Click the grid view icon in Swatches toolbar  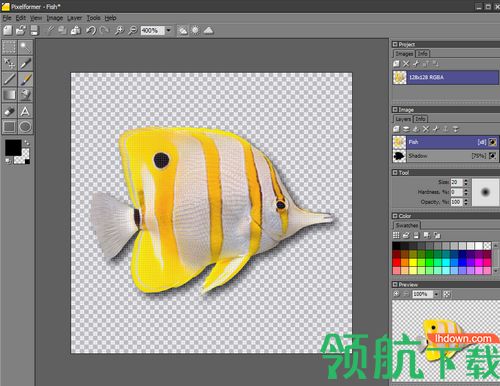tap(396, 235)
